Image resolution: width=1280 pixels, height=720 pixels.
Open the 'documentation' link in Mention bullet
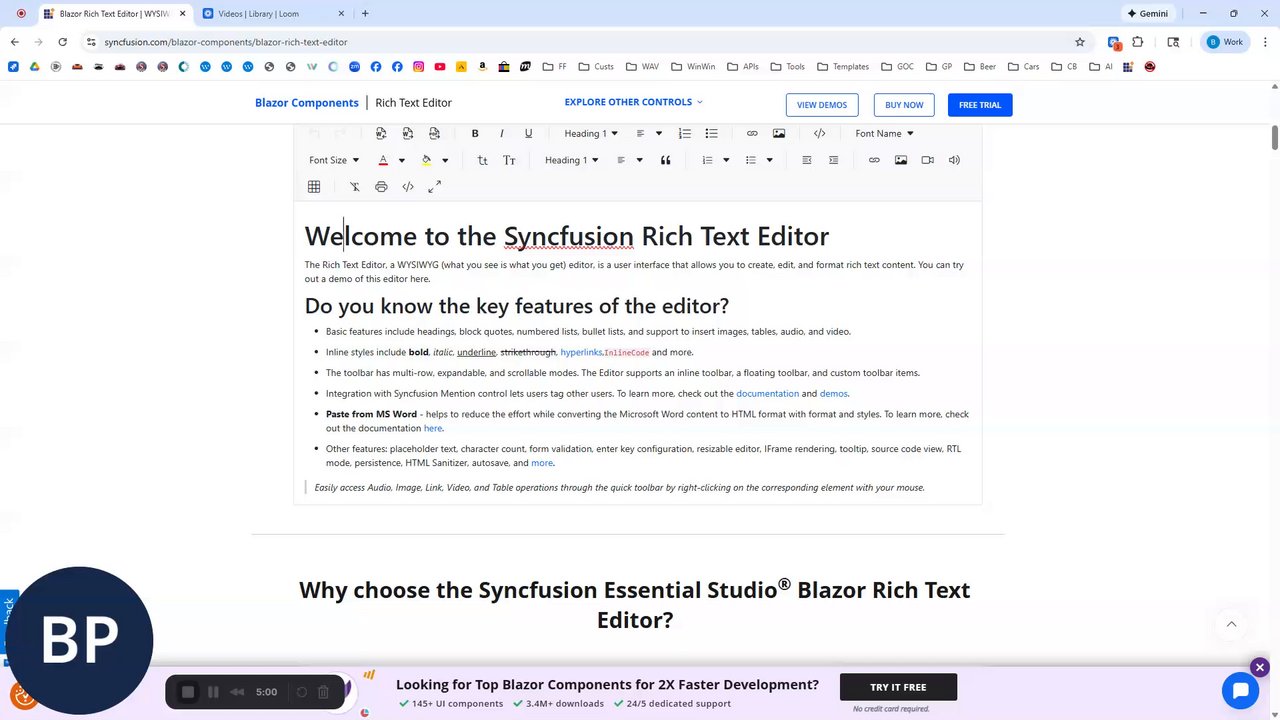pos(767,394)
